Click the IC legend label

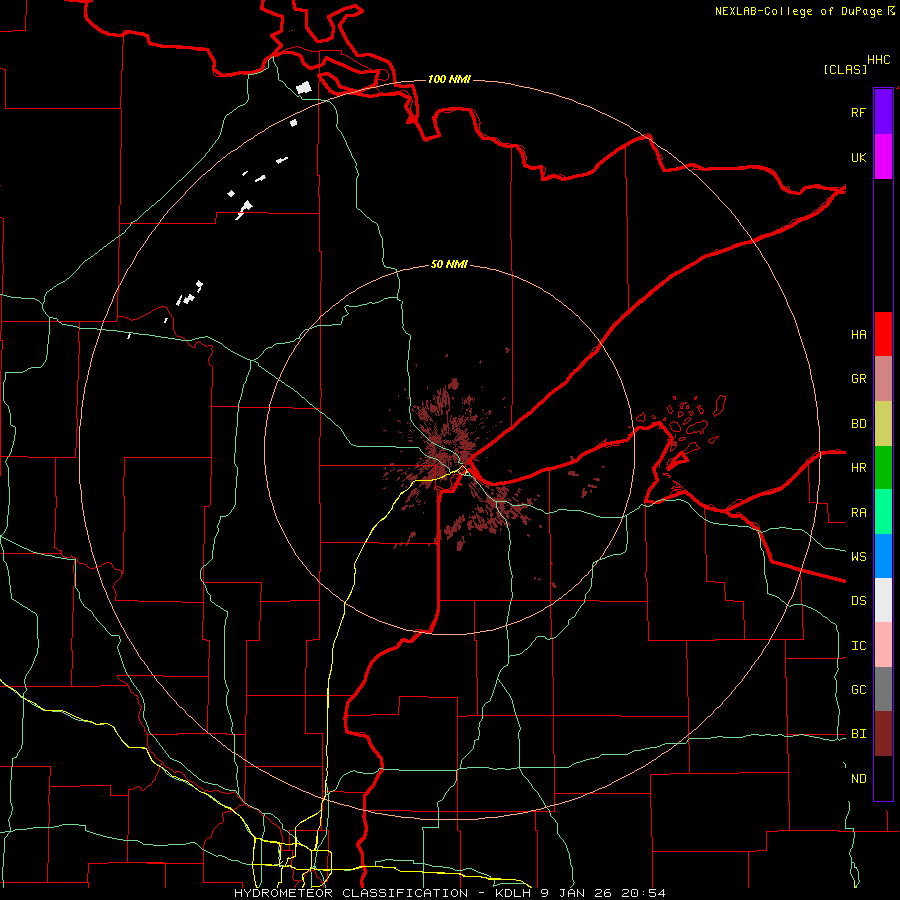coord(858,645)
